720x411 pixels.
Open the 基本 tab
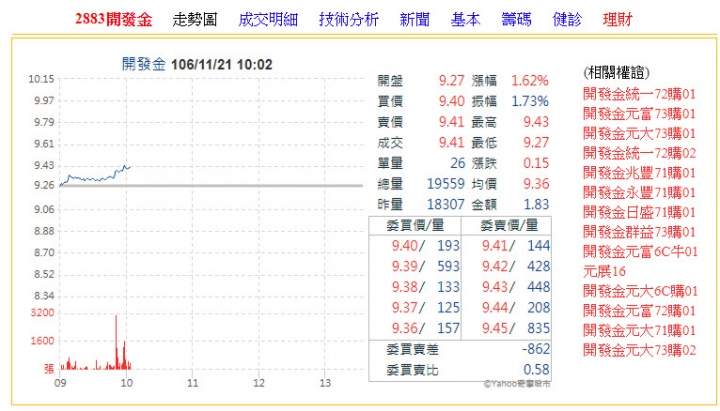[465, 19]
